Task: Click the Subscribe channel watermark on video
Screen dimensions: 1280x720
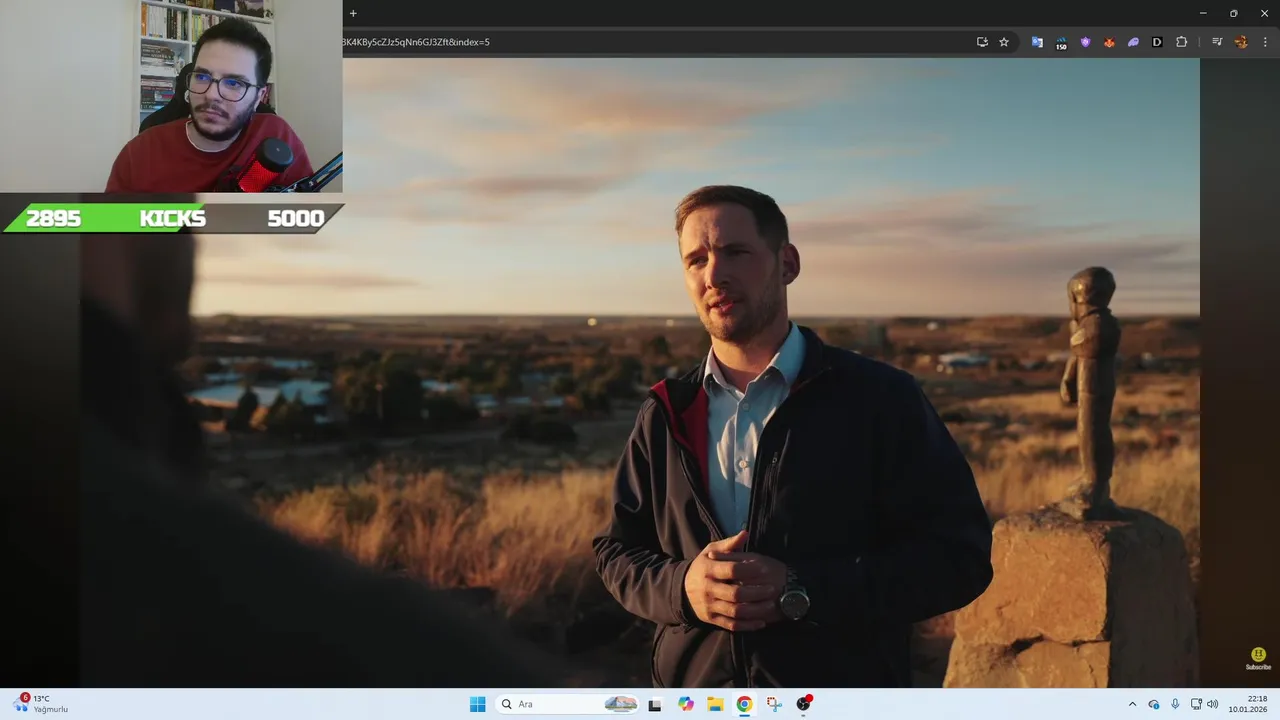Action: (x=1258, y=658)
